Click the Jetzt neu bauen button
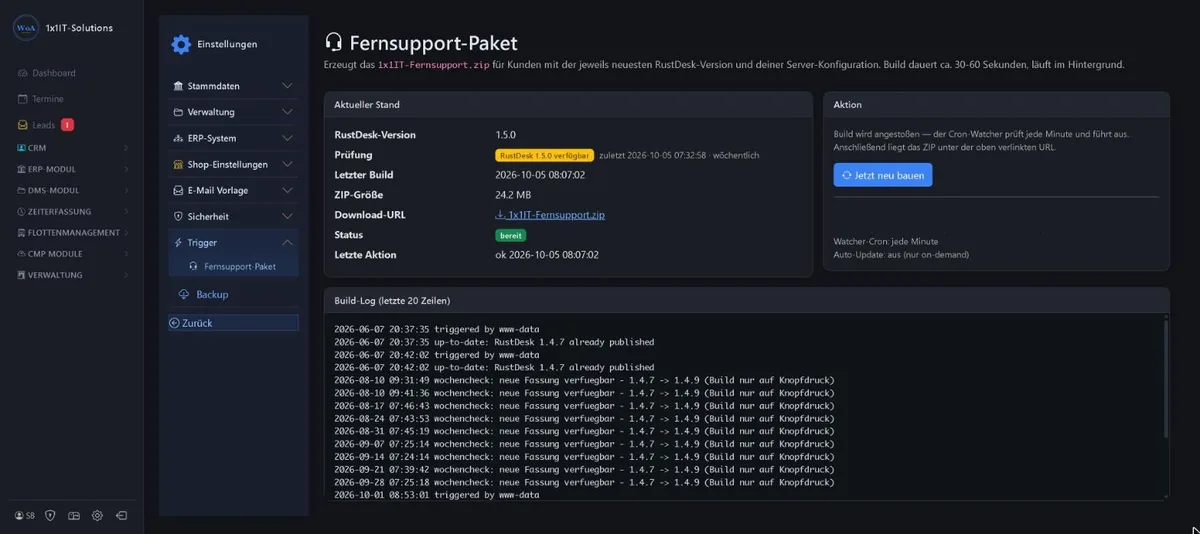Screen dimensions: 1200x534 pyautogui.click(x=883, y=175)
